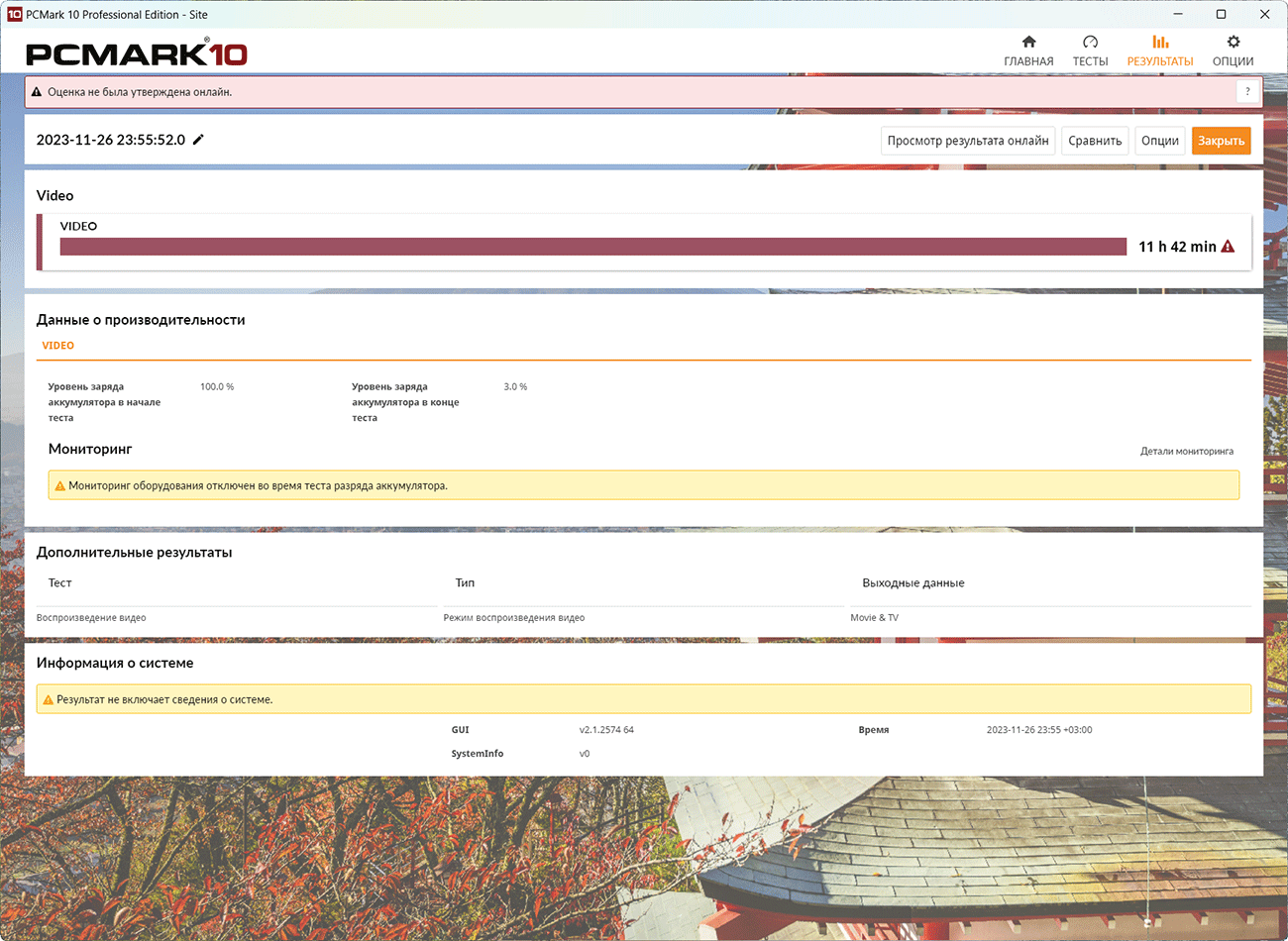Click the '3.0 %' ending battery value
This screenshot has width=1288, height=941.
click(x=515, y=386)
